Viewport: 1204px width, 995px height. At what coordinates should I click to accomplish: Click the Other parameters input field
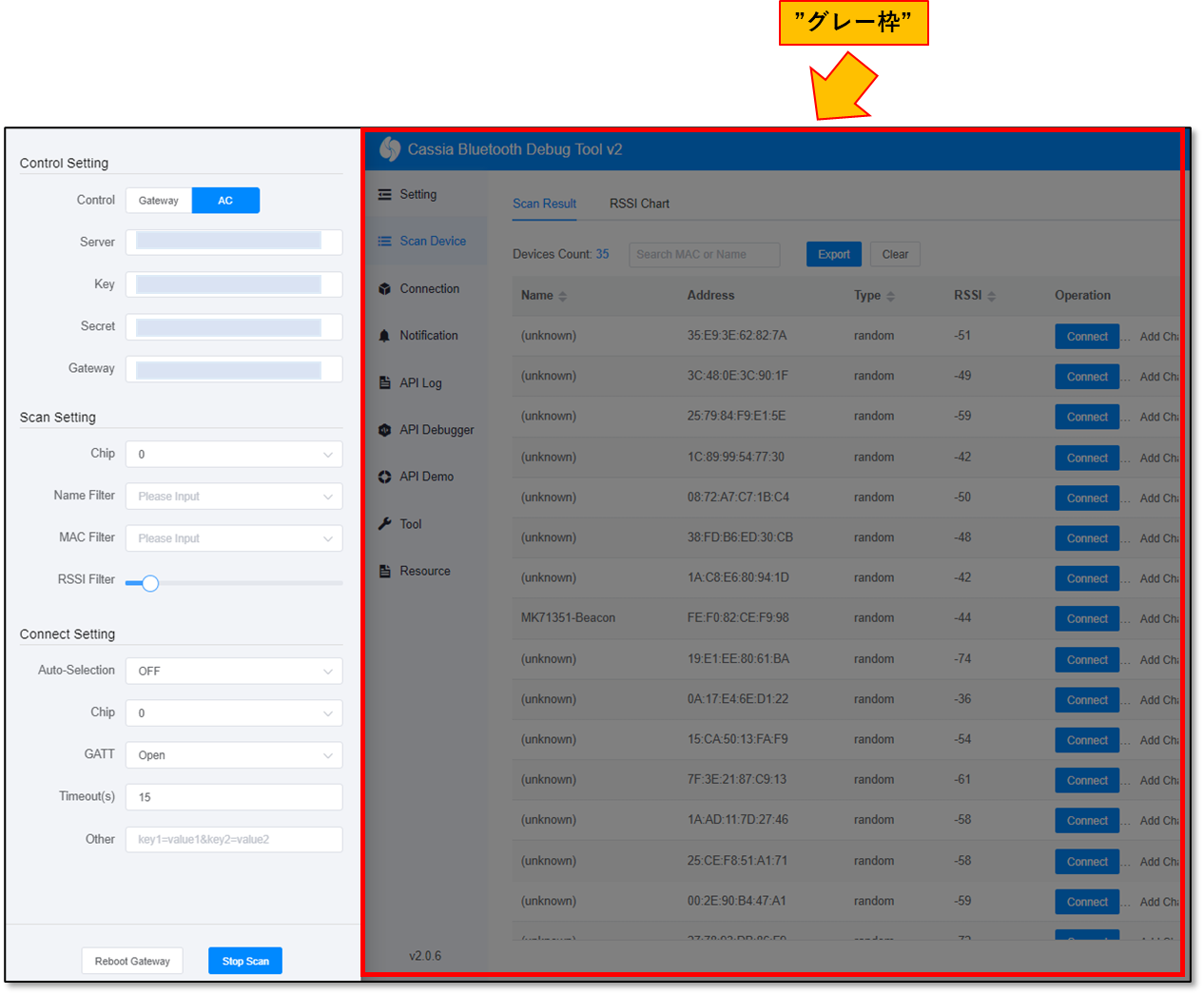[234, 840]
